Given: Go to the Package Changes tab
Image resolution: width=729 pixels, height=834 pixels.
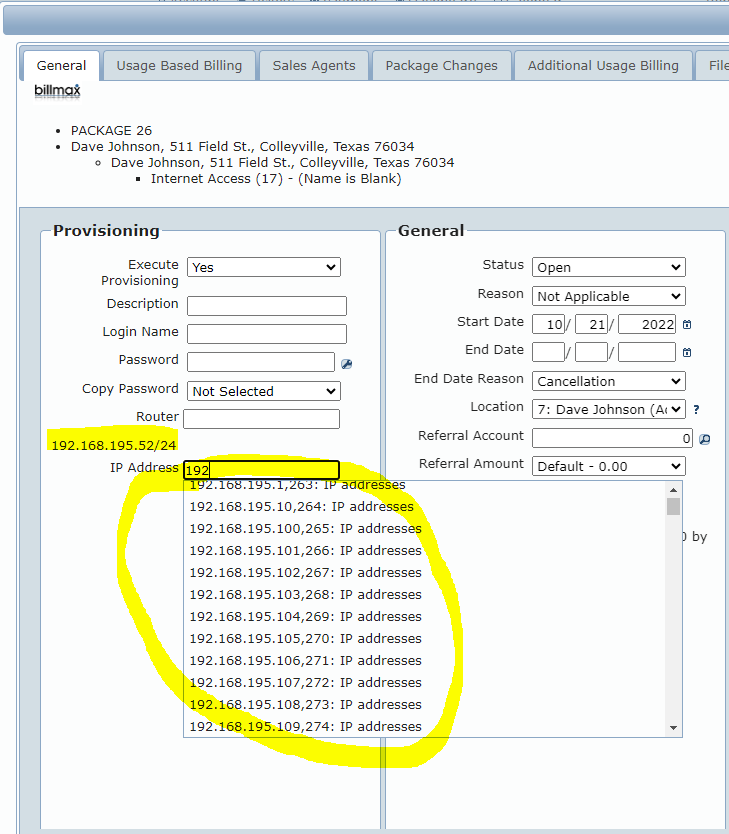Looking at the screenshot, I should point(441,66).
